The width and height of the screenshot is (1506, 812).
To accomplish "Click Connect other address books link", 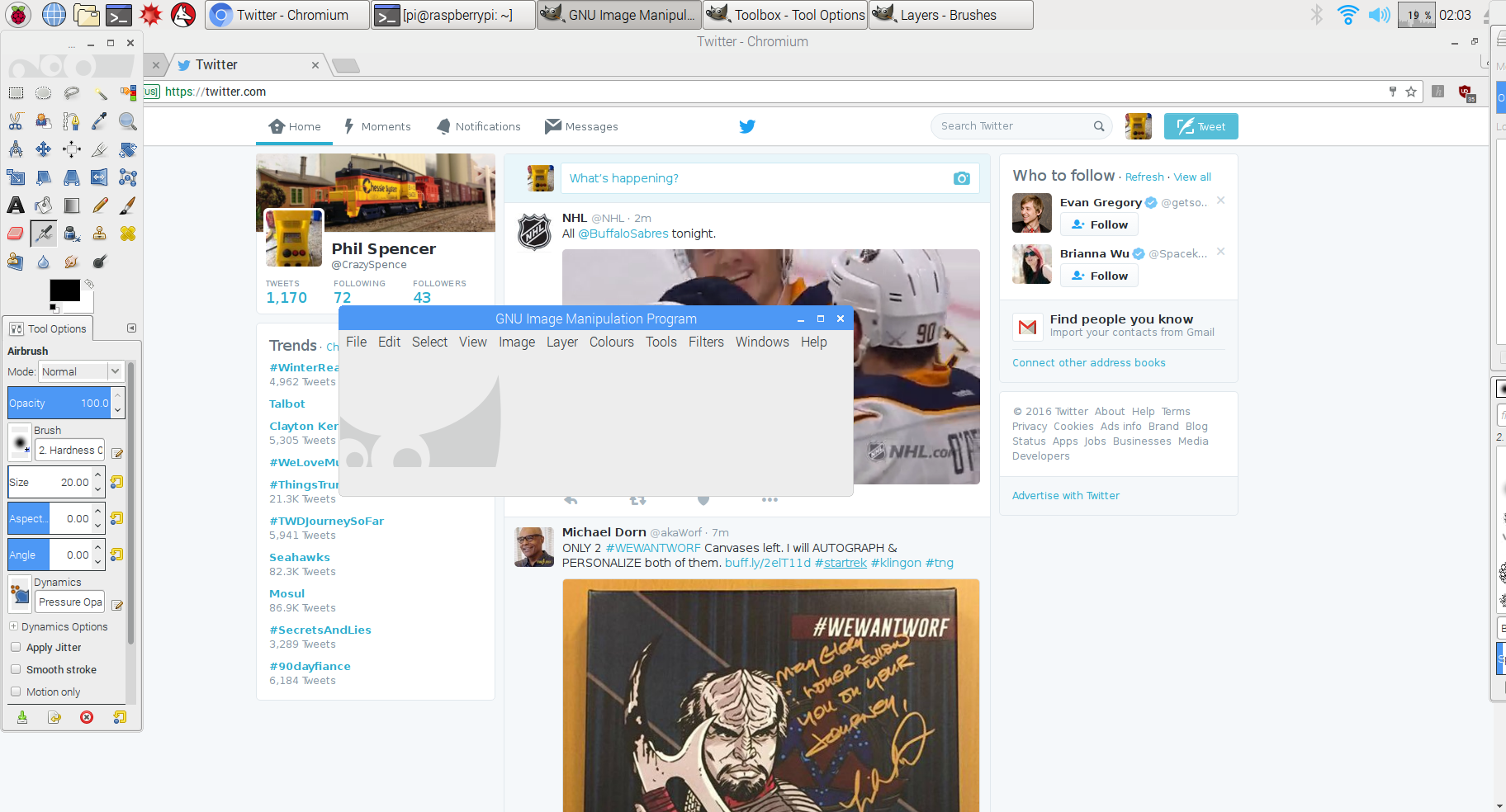I will pos(1089,362).
